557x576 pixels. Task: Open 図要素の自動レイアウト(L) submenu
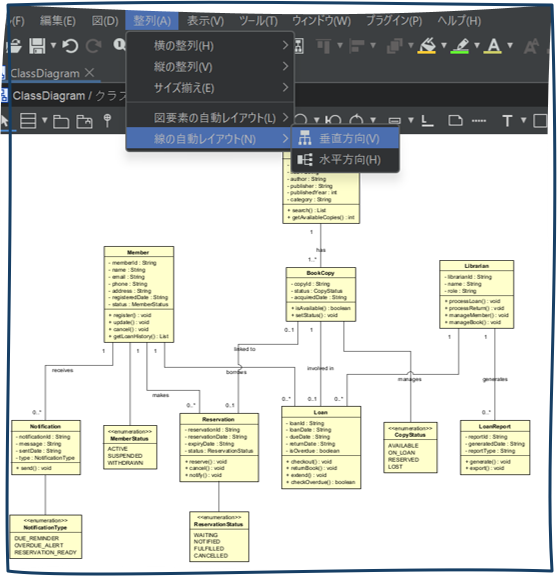coord(210,118)
